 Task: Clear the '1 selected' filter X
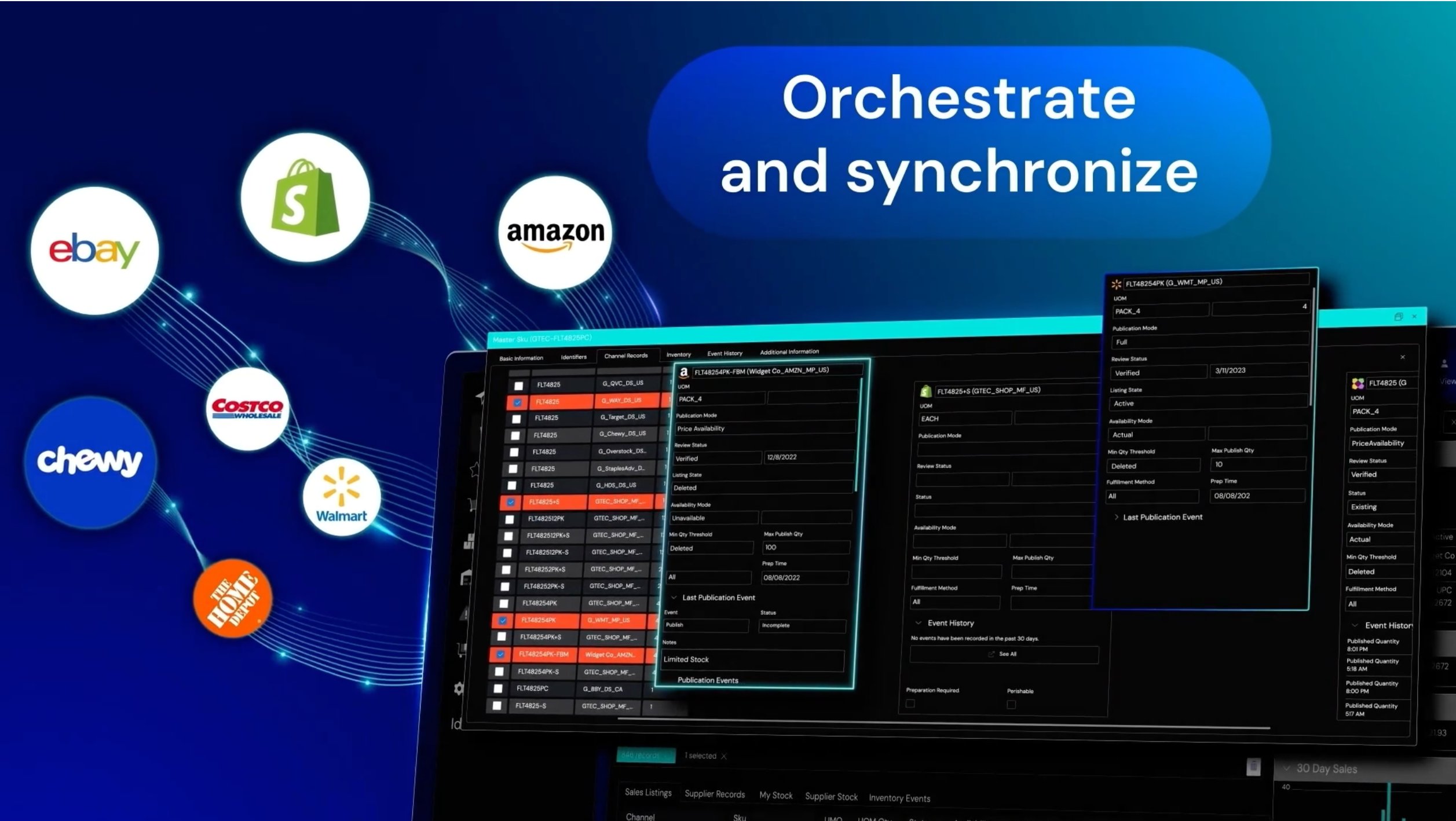pos(723,756)
